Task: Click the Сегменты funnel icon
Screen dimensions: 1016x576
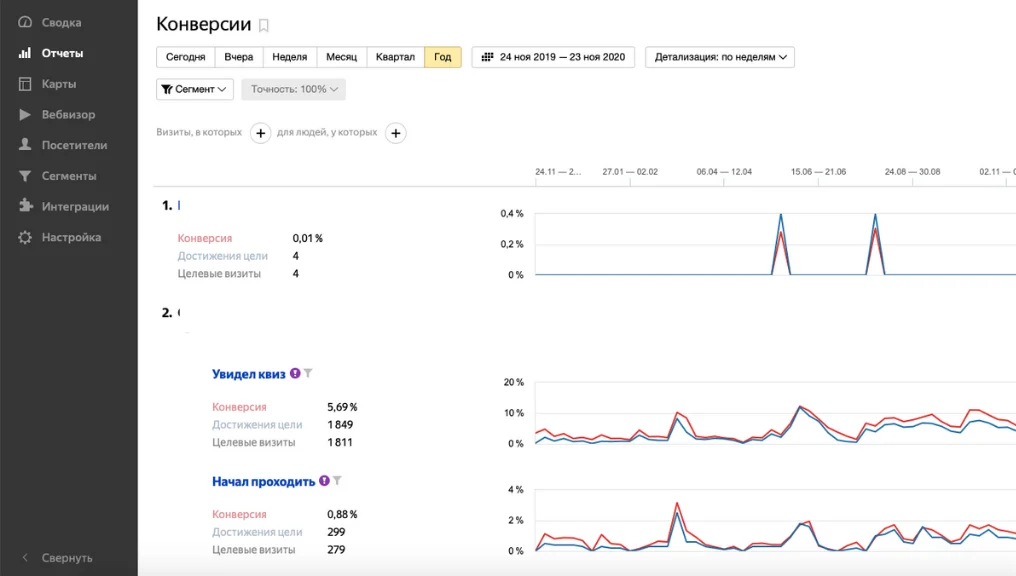Action: click(x=25, y=176)
